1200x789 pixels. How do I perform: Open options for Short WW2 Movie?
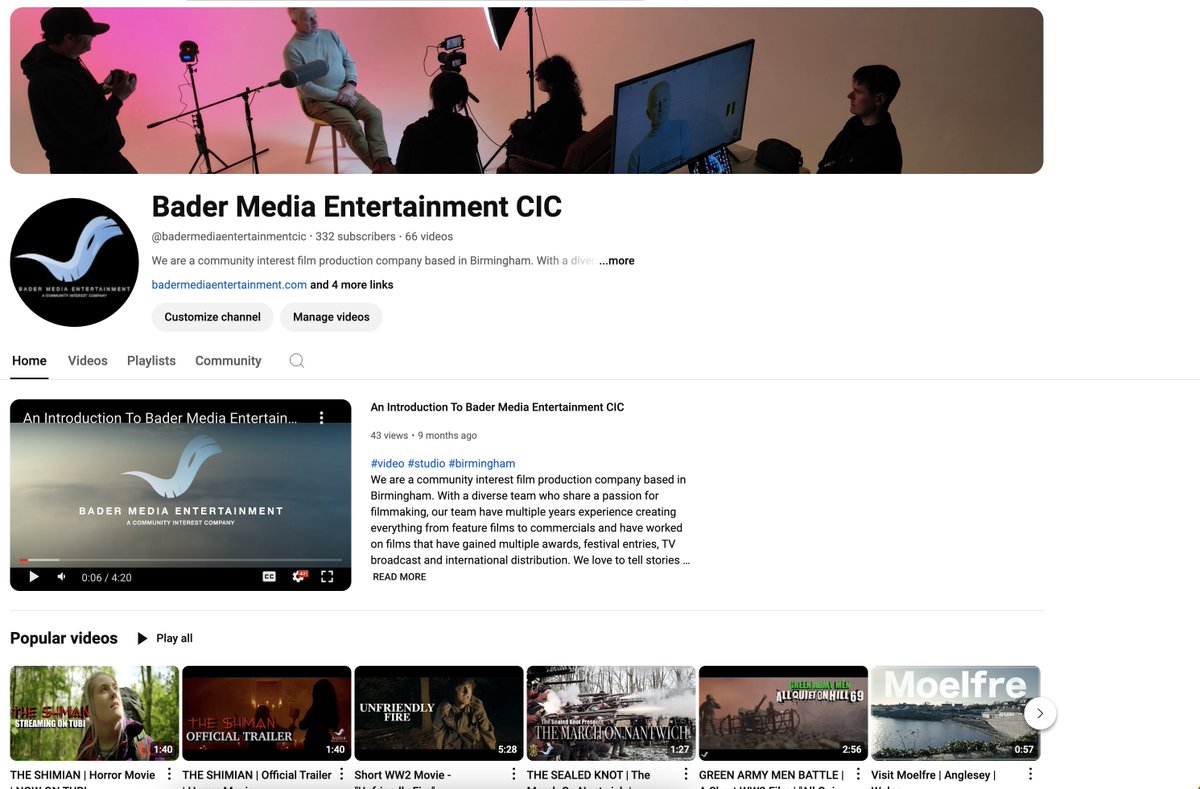pos(514,775)
